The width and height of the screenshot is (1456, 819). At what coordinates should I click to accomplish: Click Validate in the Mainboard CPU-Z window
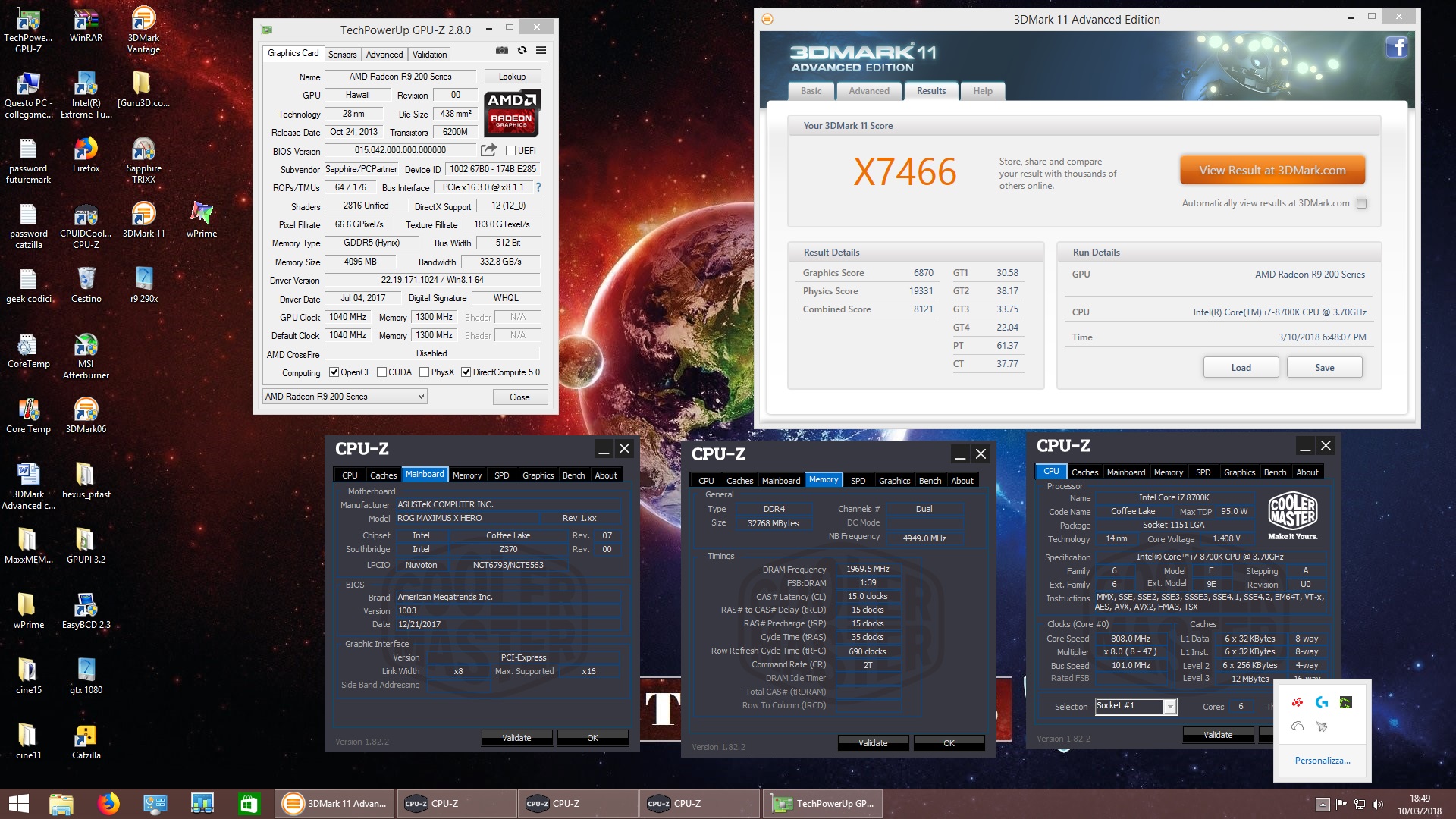tap(516, 738)
